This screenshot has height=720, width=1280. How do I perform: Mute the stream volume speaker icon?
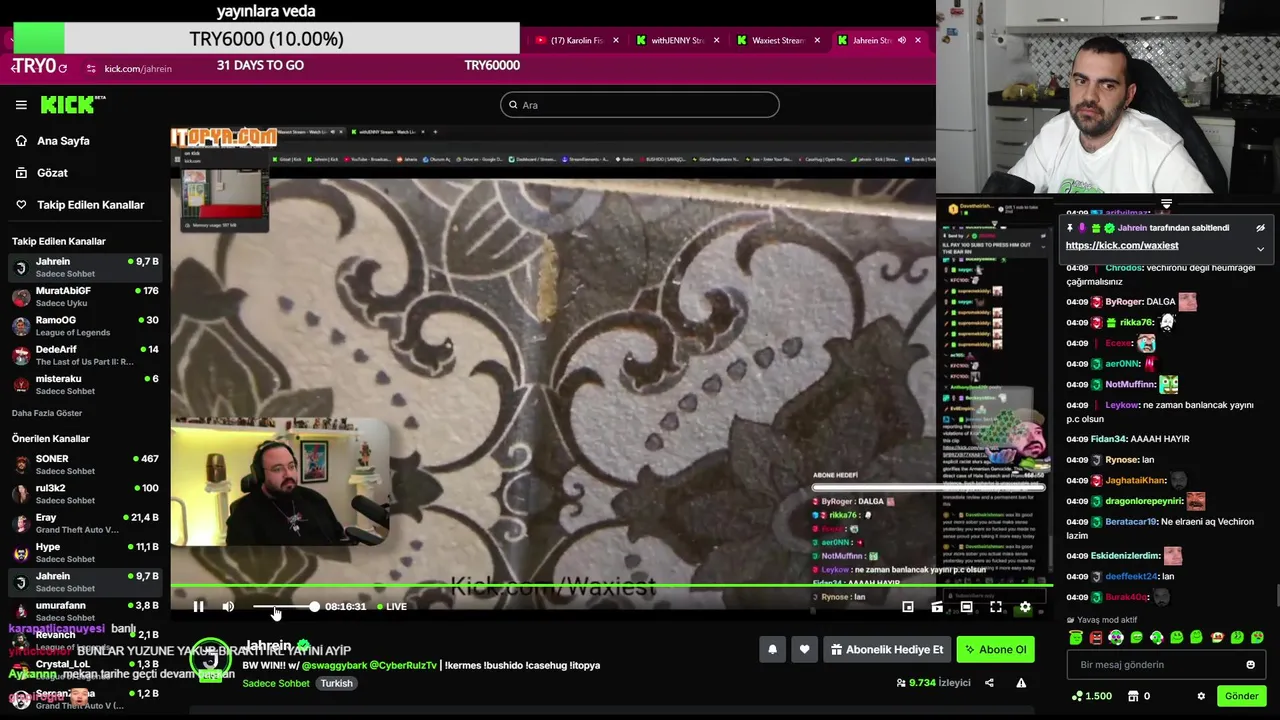pos(228,606)
